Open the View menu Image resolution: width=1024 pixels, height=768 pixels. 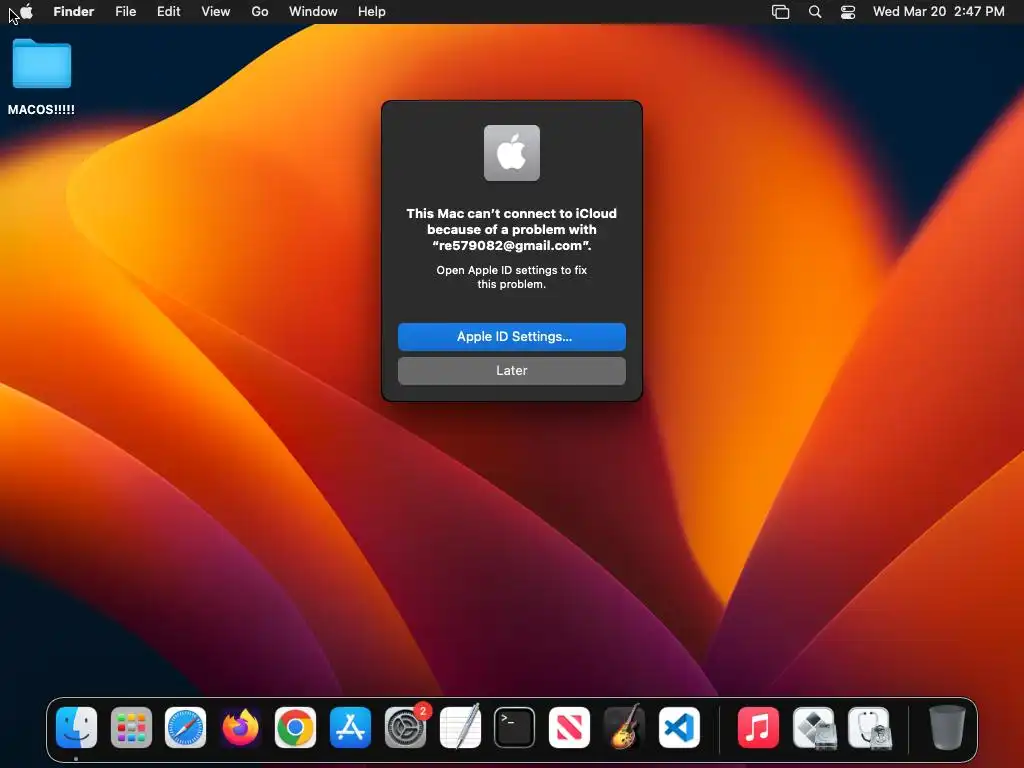[x=216, y=12]
